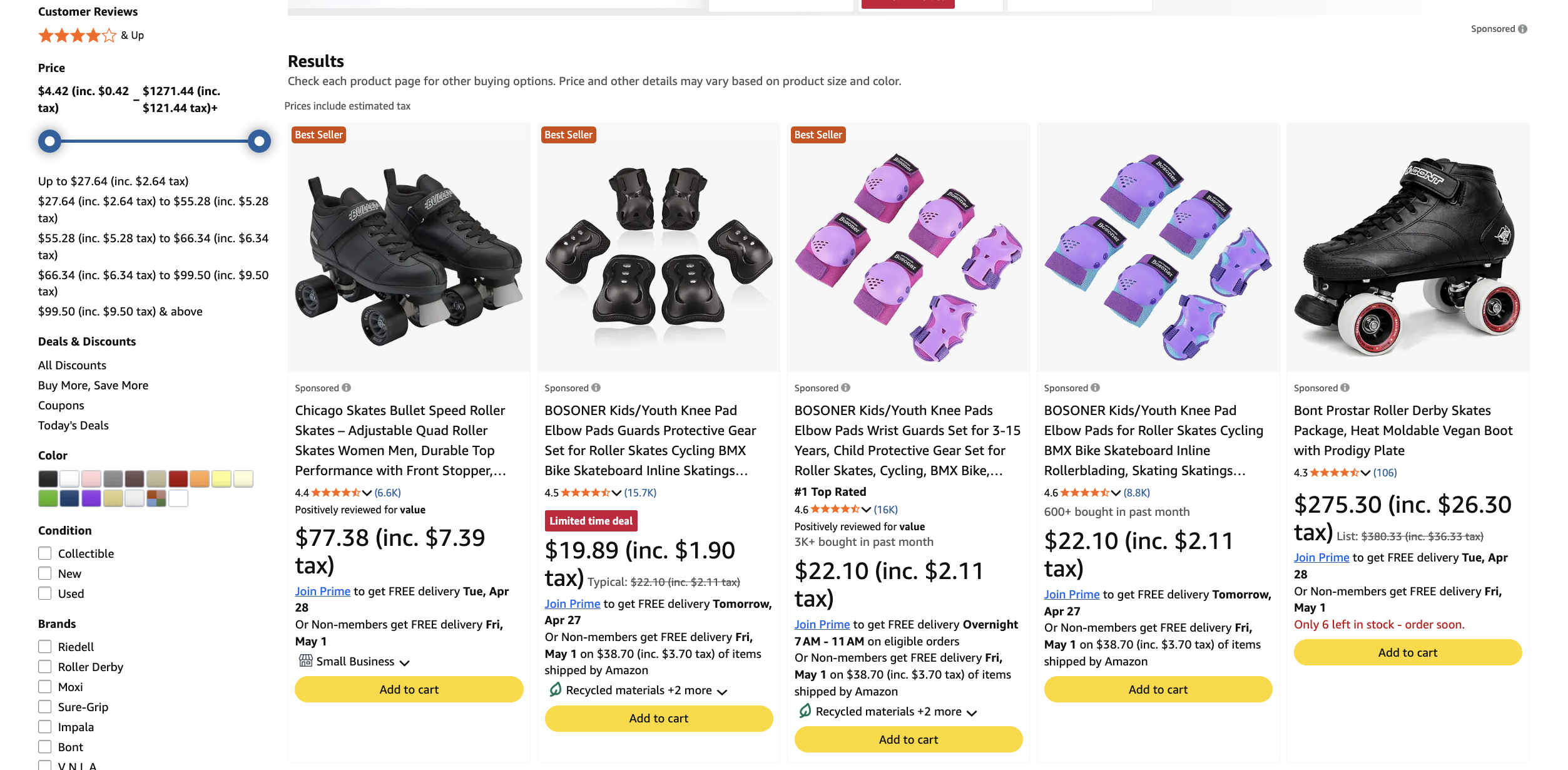The width and height of the screenshot is (1568, 770).
Task: Click the recycled materials leaf icon on BOSONER gear set
Action: coord(556,690)
